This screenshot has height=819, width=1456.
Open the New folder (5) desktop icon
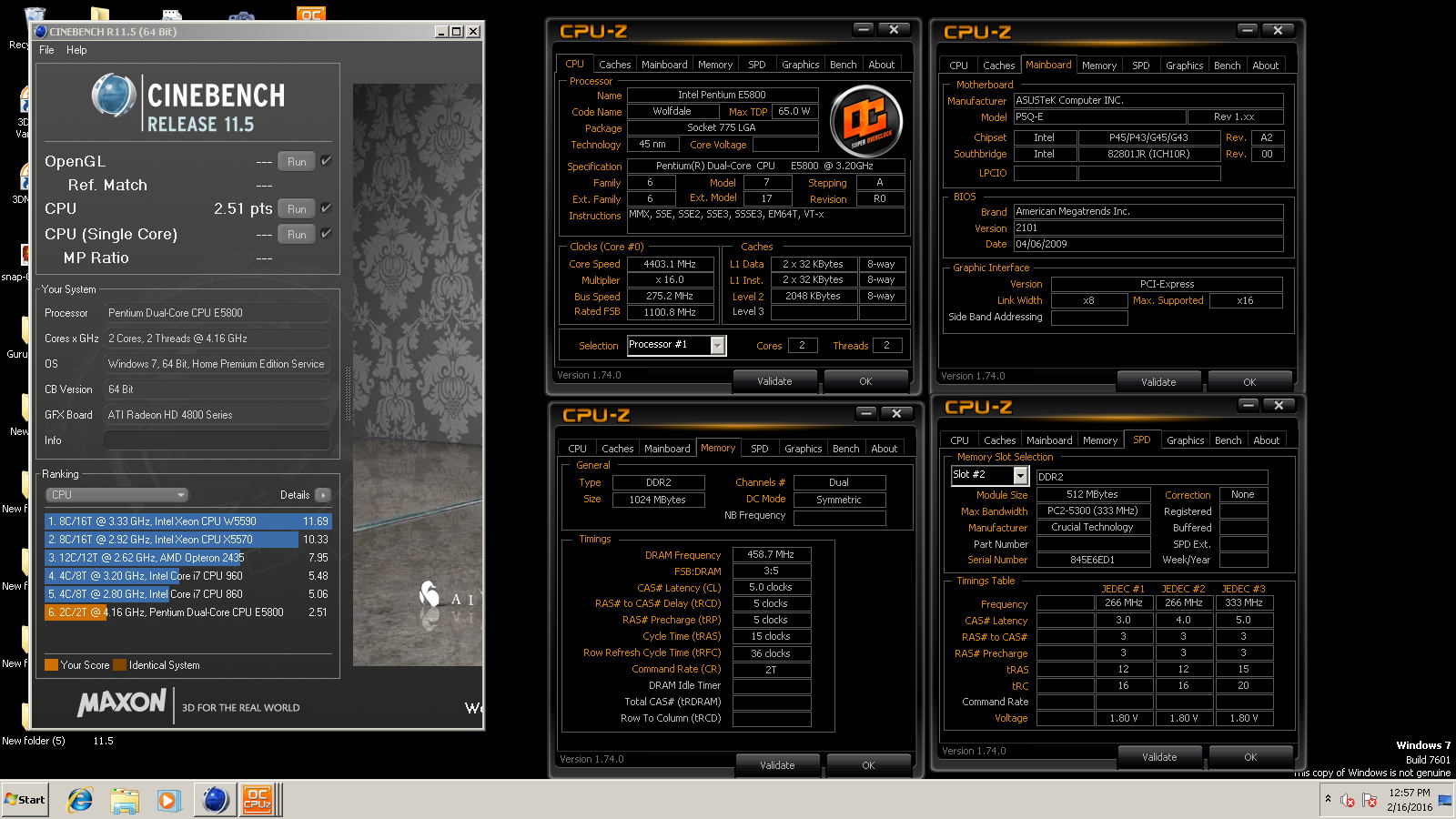point(33,741)
